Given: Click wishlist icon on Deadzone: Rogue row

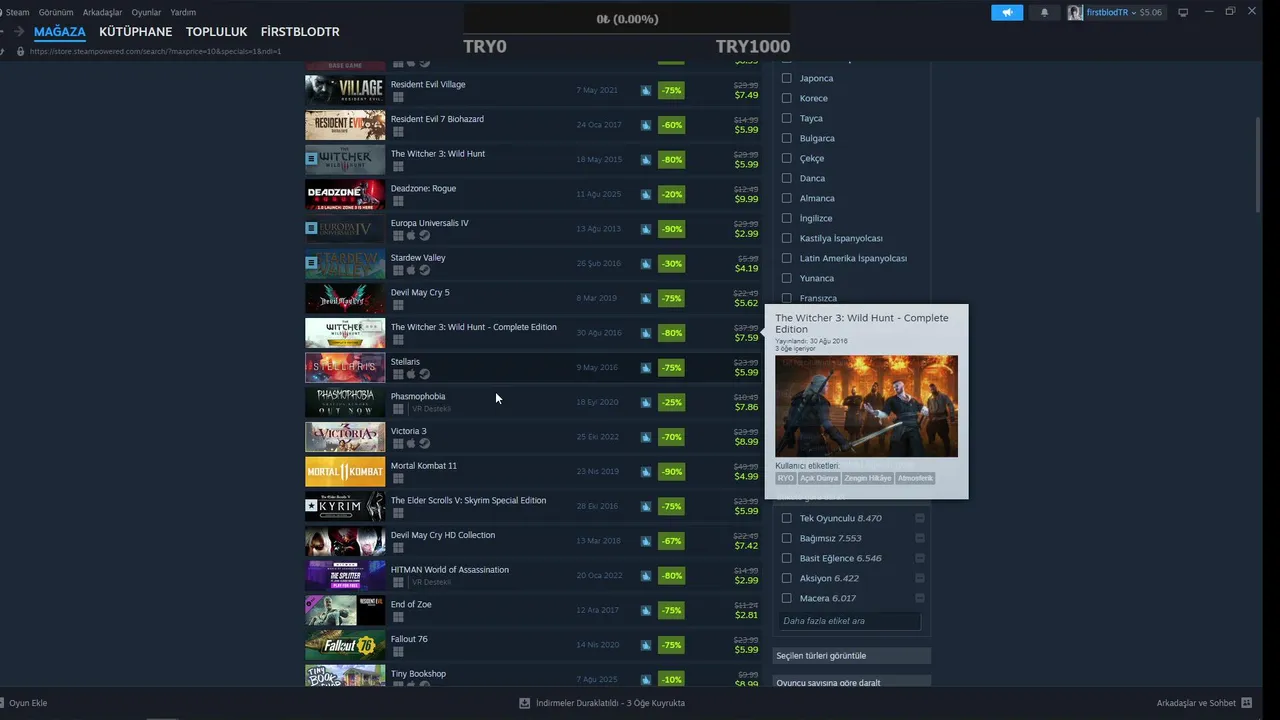Looking at the screenshot, I should [646, 194].
